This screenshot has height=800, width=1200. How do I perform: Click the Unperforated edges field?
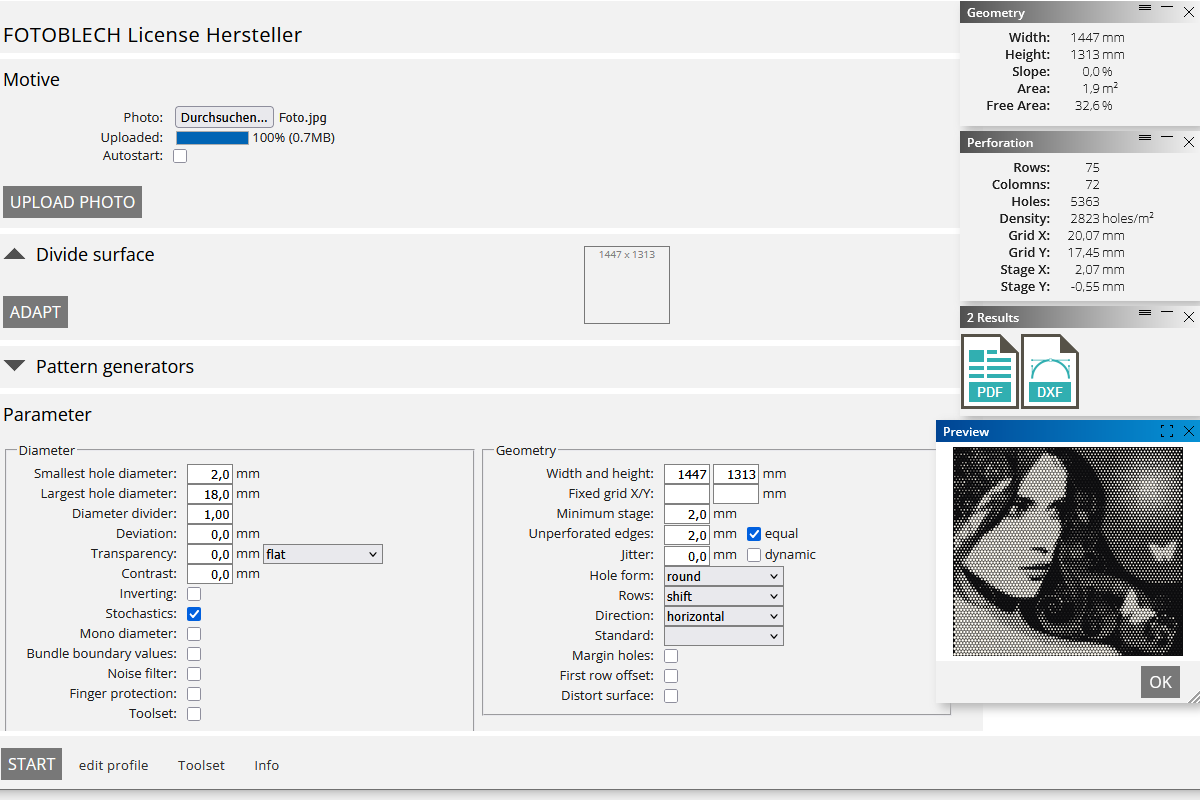pos(687,534)
